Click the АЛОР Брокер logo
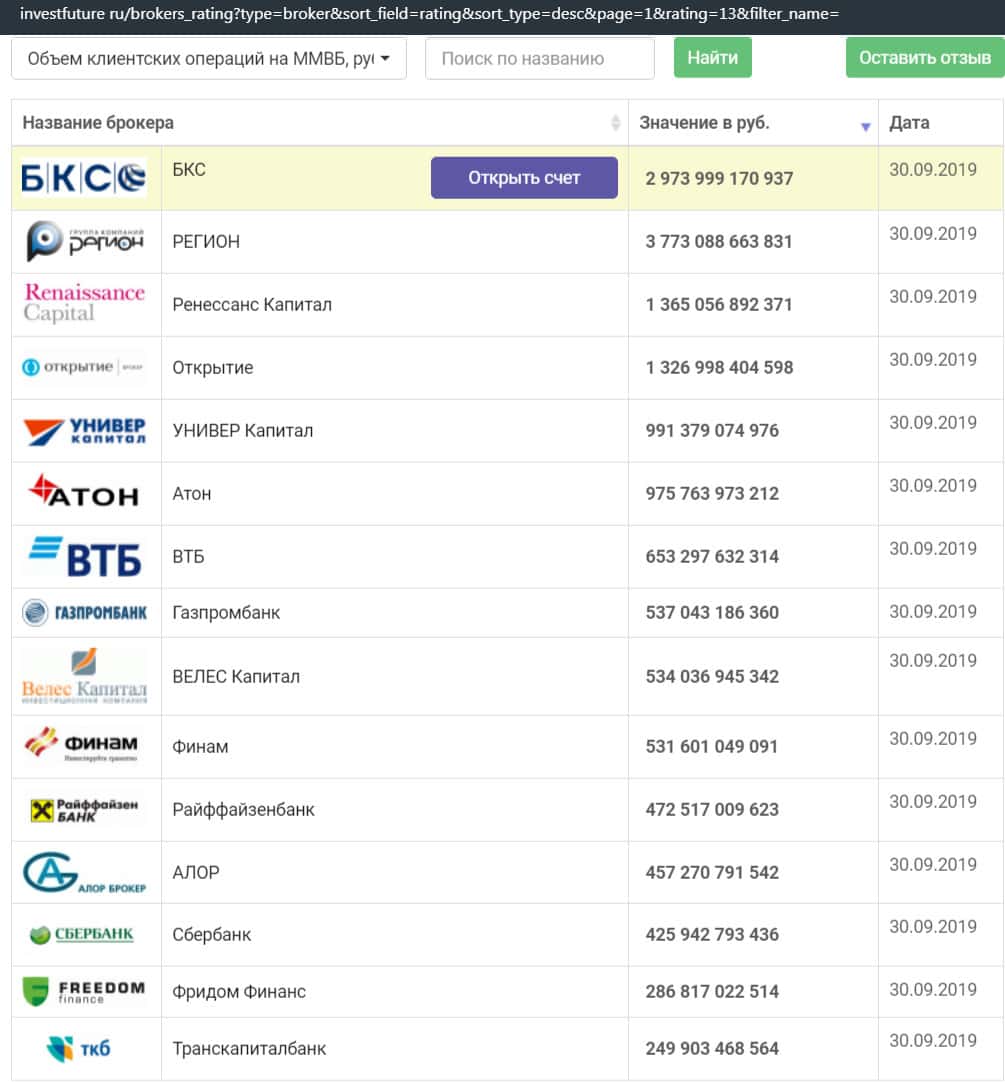Image resolution: width=1005 pixels, height=1082 pixels. (84, 873)
